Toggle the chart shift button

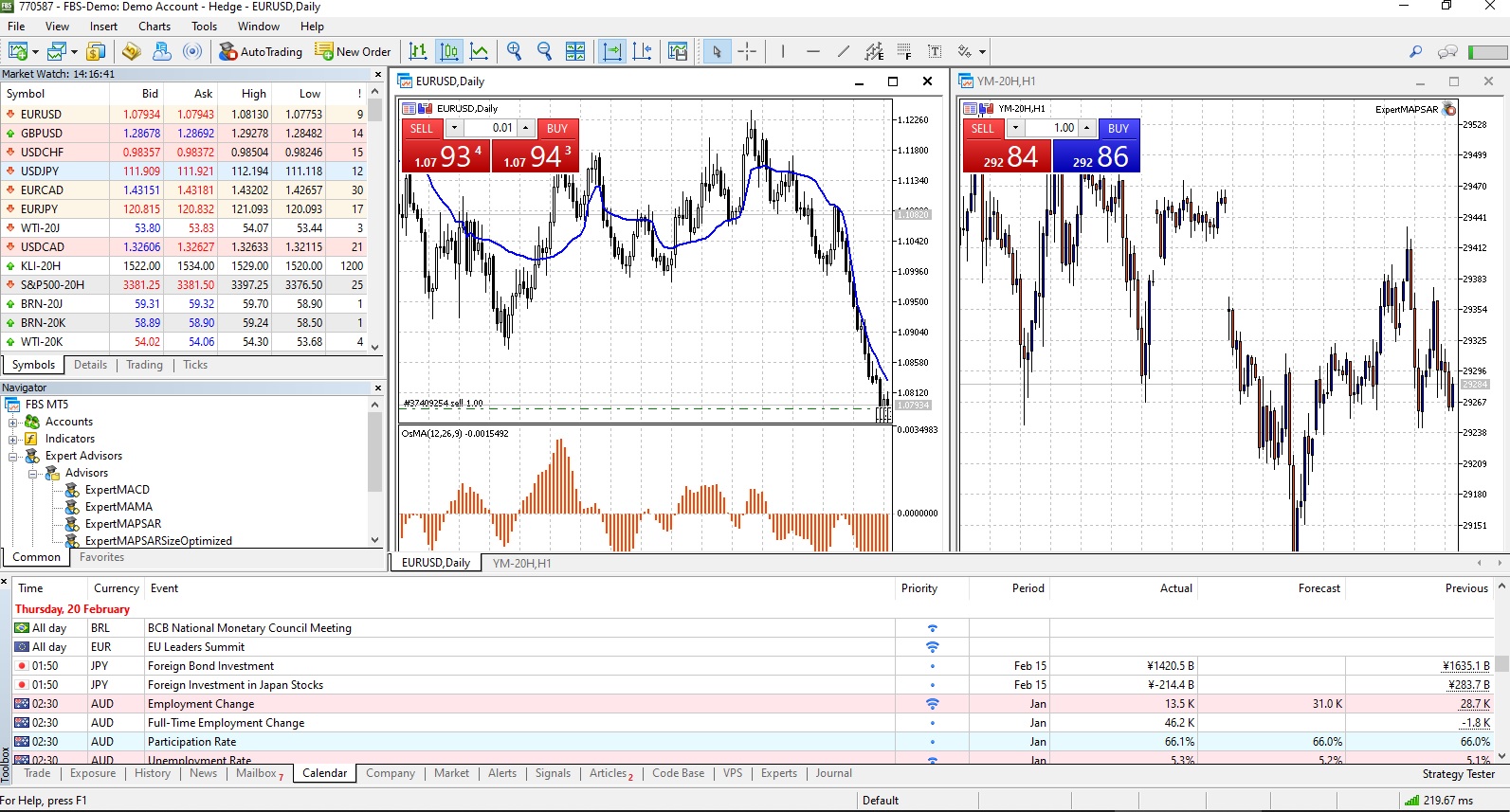643,51
